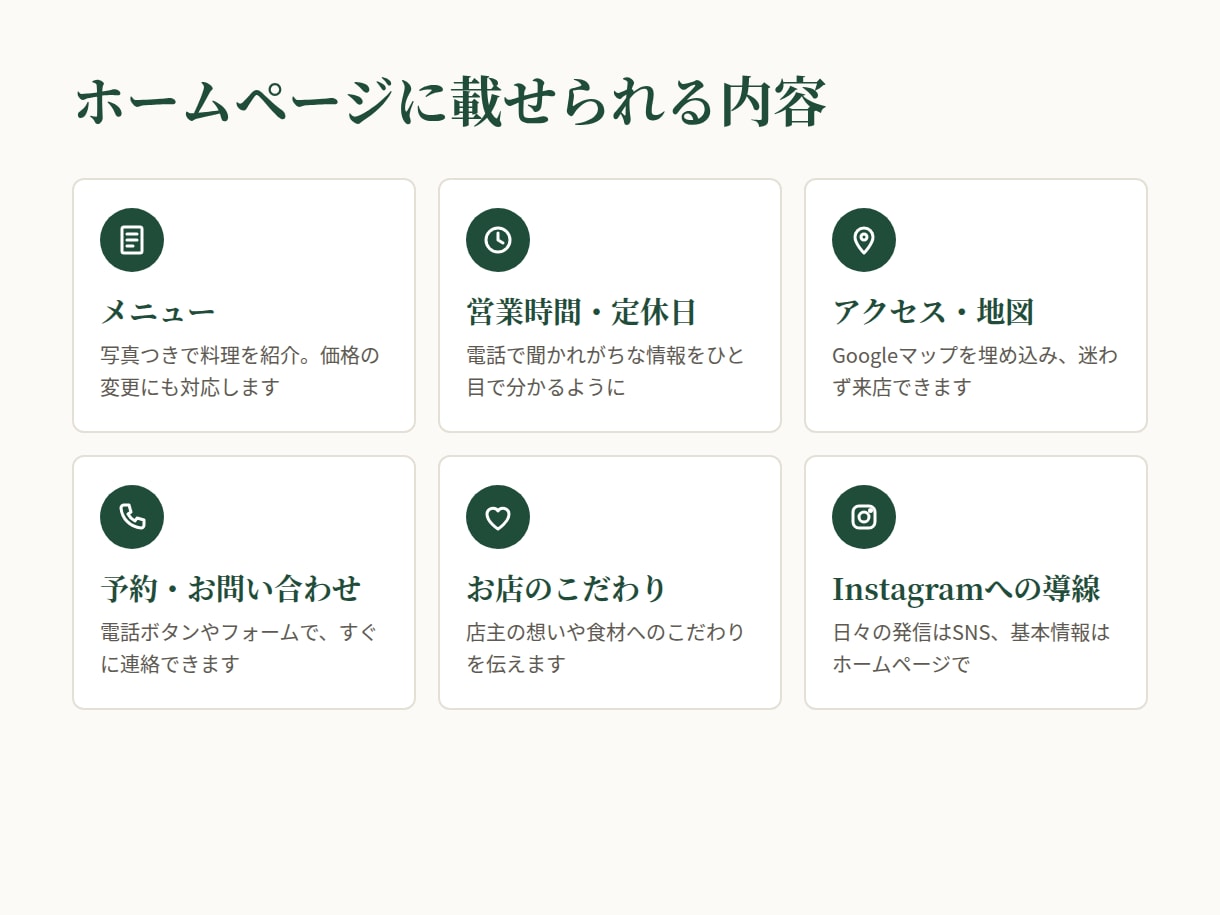The image size is (1220, 915).
Task: Select the 予約・お問い合わせ heading
Action: (x=231, y=589)
